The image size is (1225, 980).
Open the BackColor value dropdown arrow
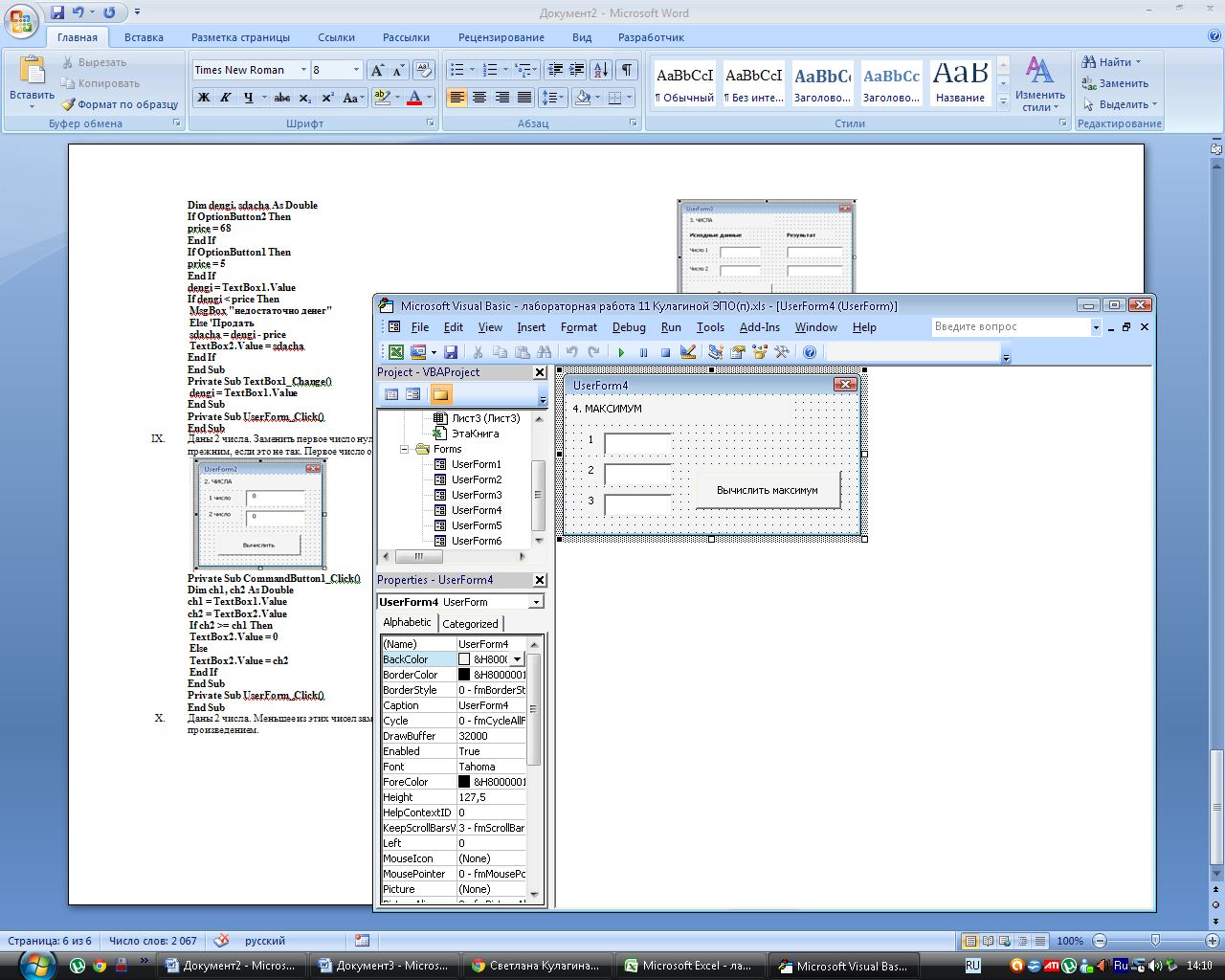click(518, 659)
